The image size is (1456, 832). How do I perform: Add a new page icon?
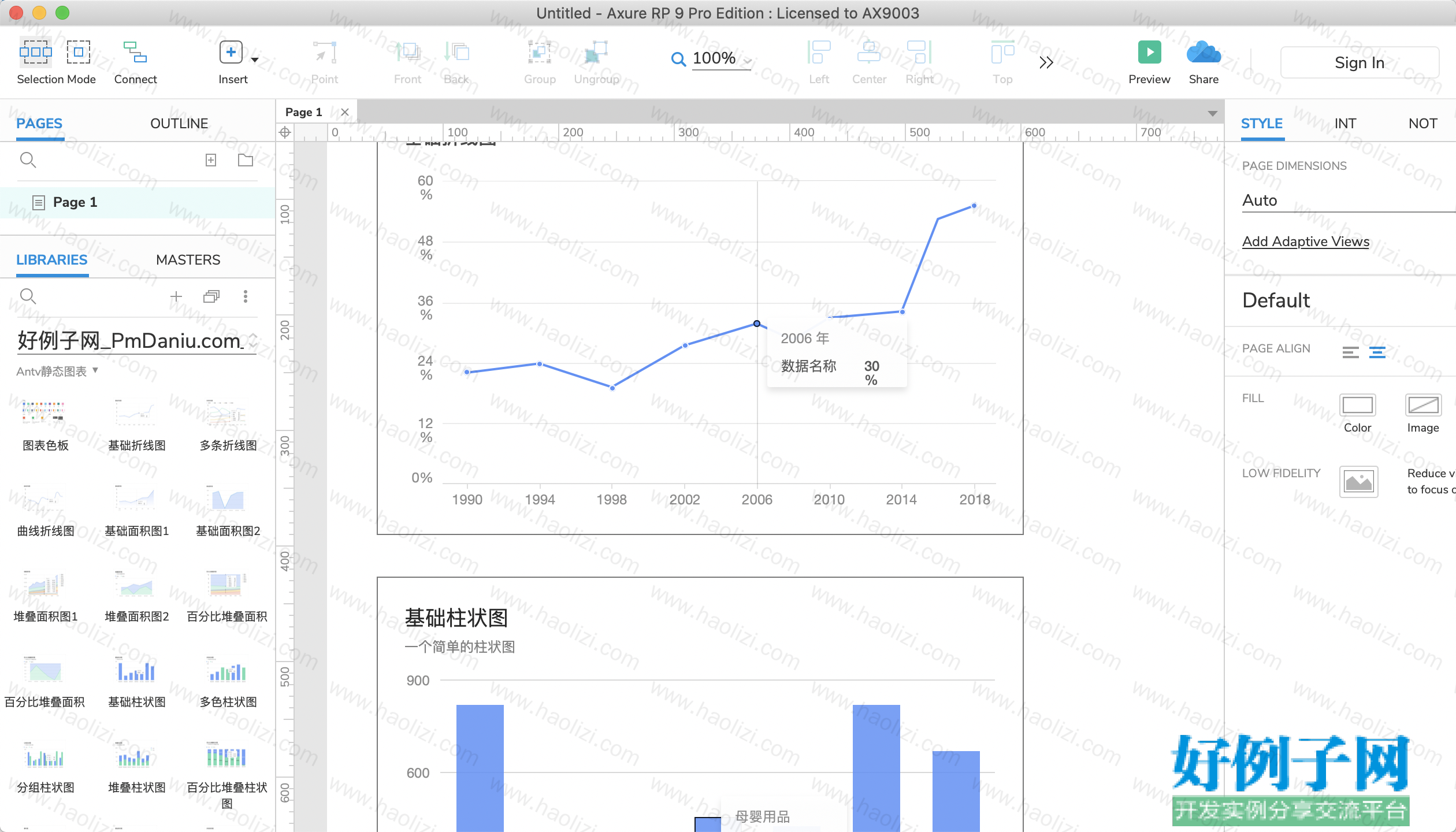(x=211, y=160)
